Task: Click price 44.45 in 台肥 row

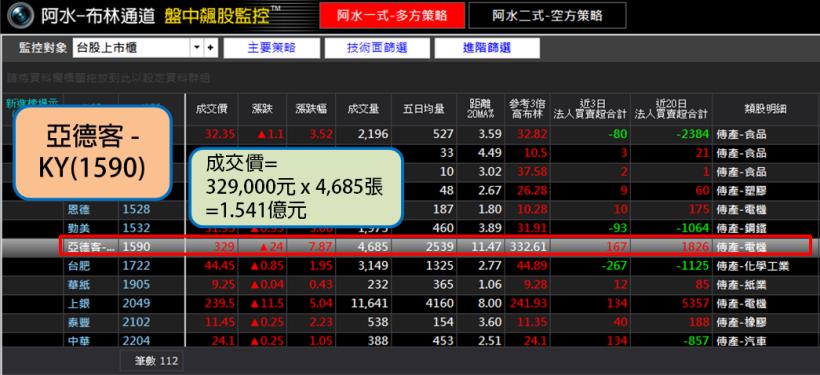Action: [x=220, y=266]
